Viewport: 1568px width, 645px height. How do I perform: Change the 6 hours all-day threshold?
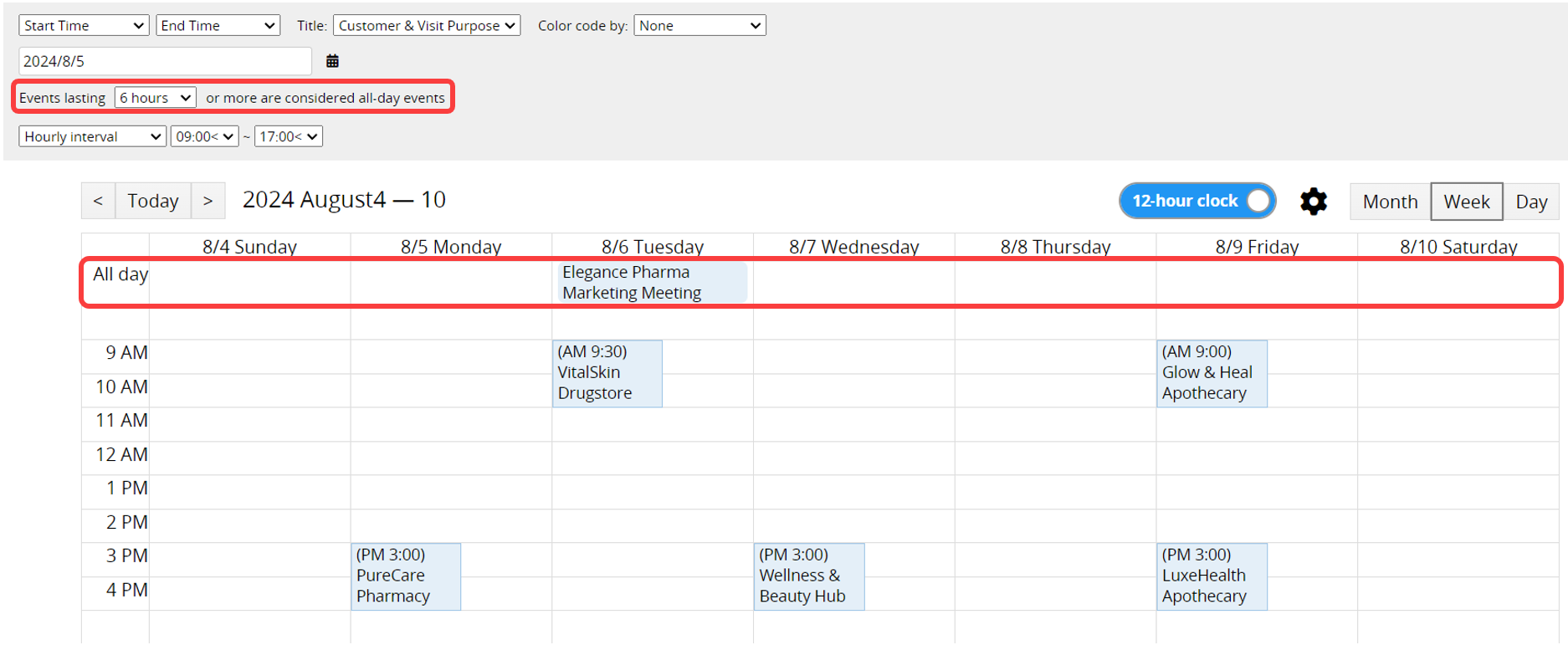click(x=156, y=98)
